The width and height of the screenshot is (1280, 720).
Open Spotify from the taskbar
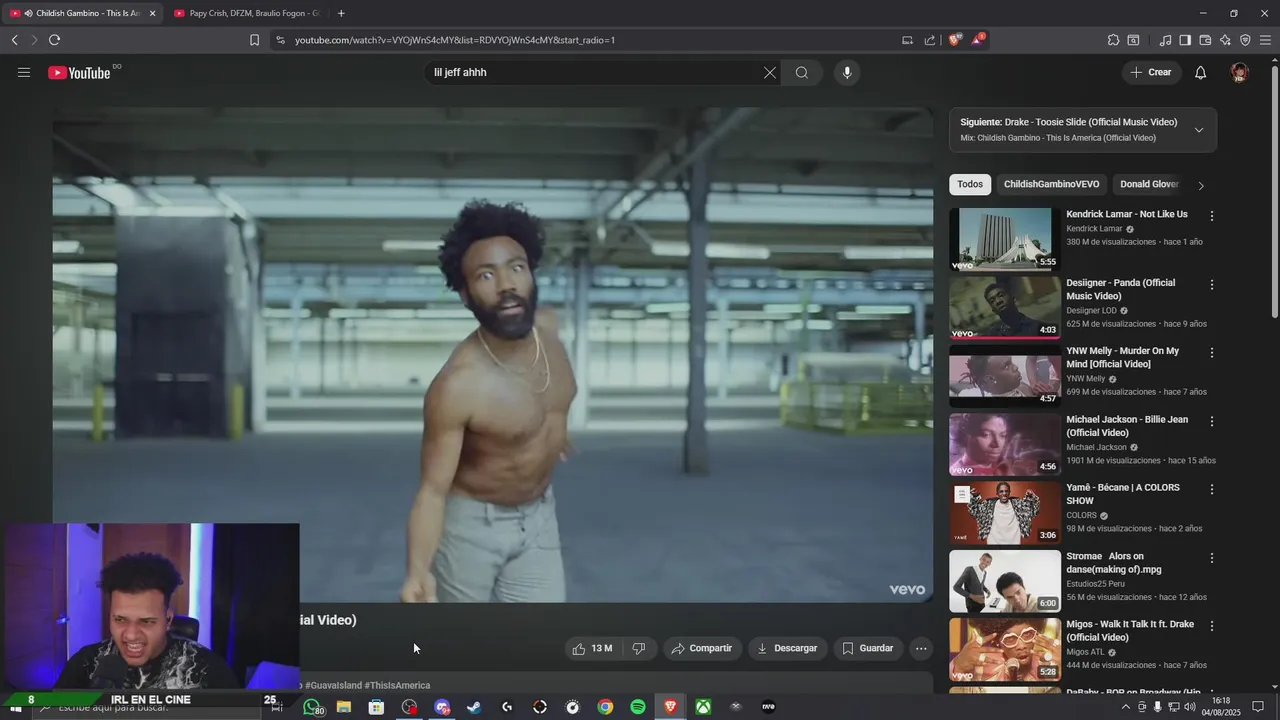(x=638, y=707)
